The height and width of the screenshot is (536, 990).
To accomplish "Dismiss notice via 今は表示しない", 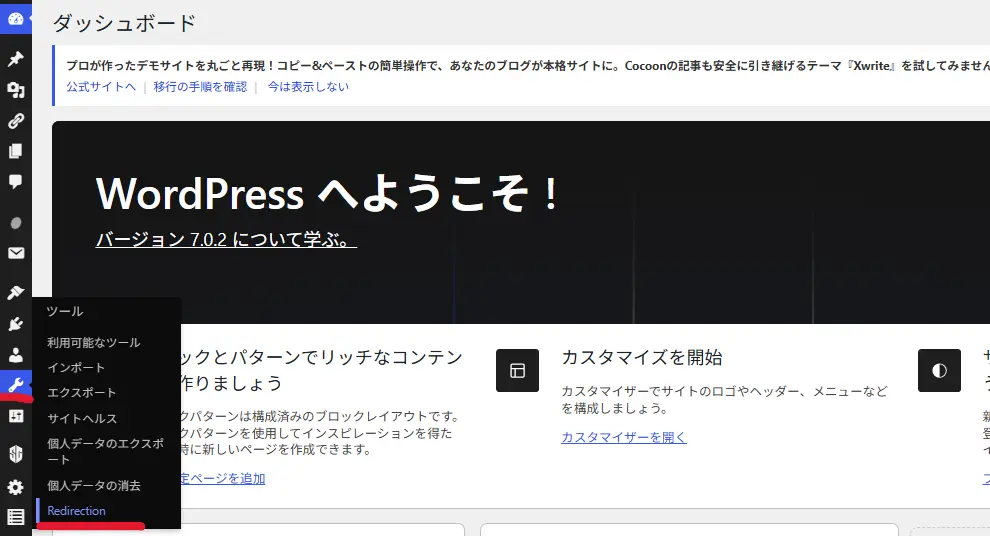I will click(308, 86).
